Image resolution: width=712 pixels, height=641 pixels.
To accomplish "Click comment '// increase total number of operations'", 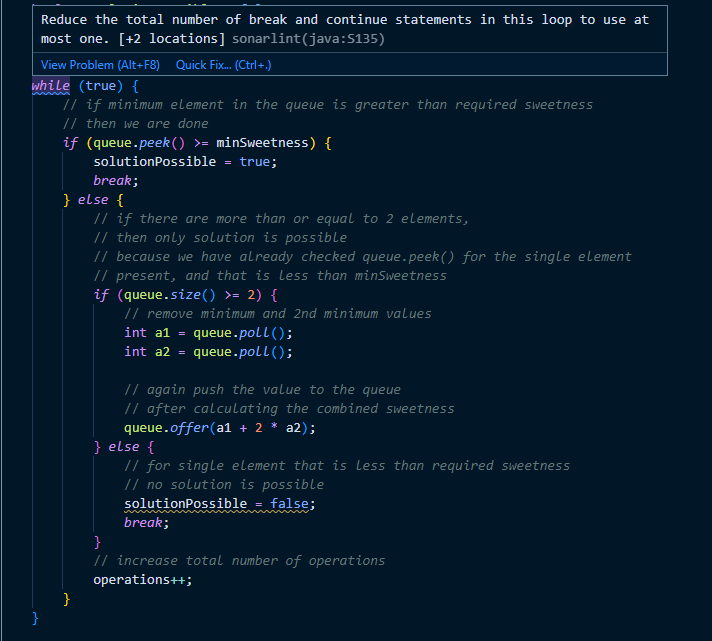I will [x=239, y=561].
